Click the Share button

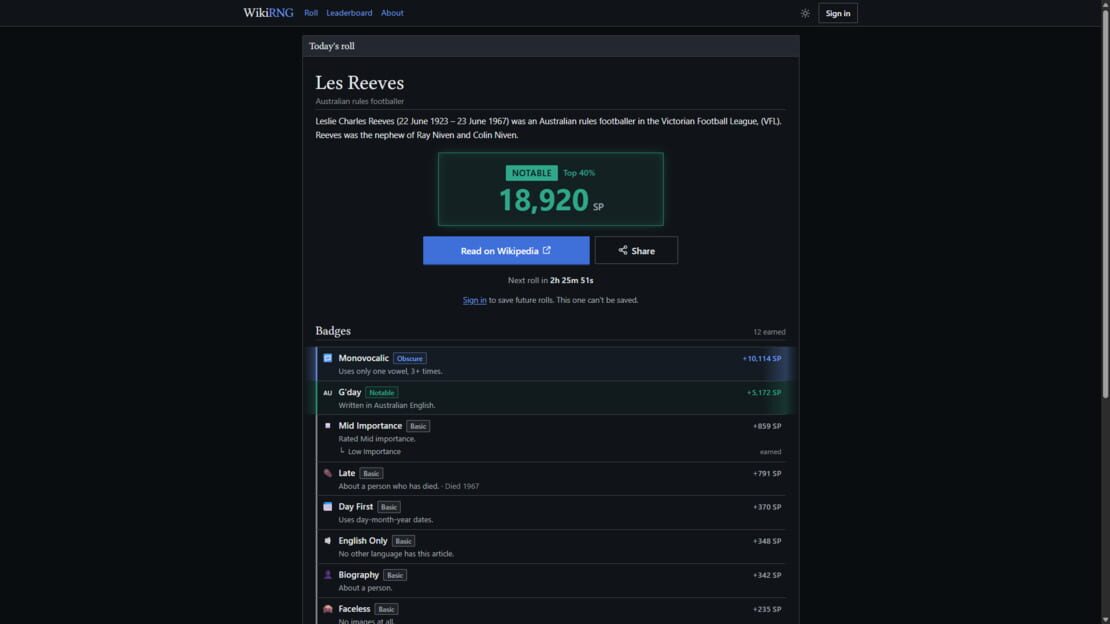[636, 251]
